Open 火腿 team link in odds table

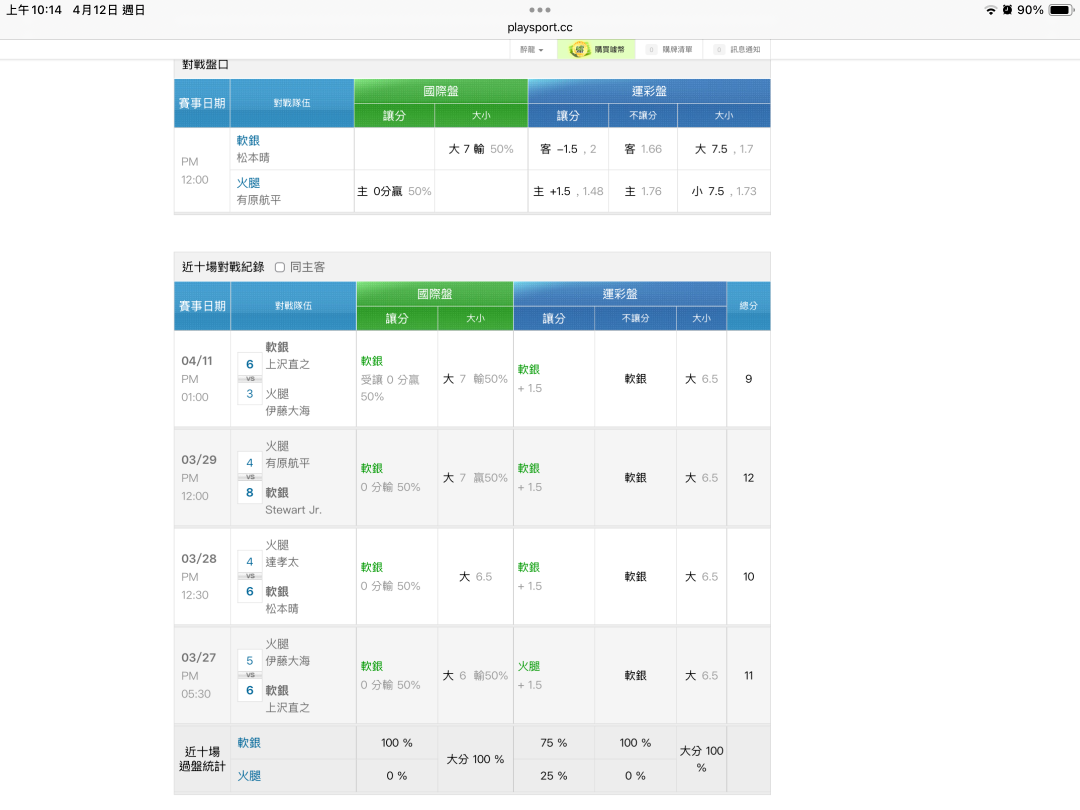[x=248, y=183]
